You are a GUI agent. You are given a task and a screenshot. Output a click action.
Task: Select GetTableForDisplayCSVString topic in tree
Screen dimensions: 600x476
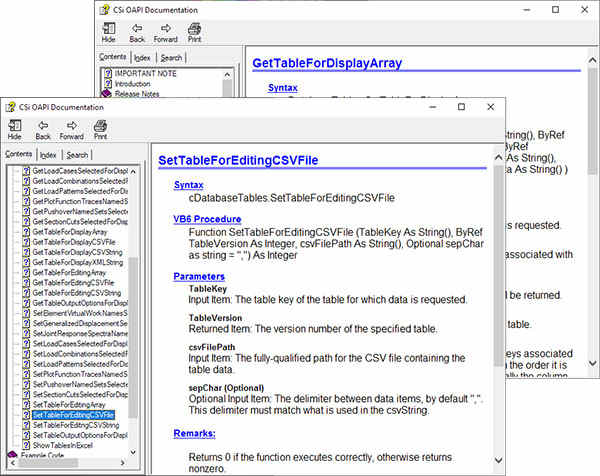[77, 252]
